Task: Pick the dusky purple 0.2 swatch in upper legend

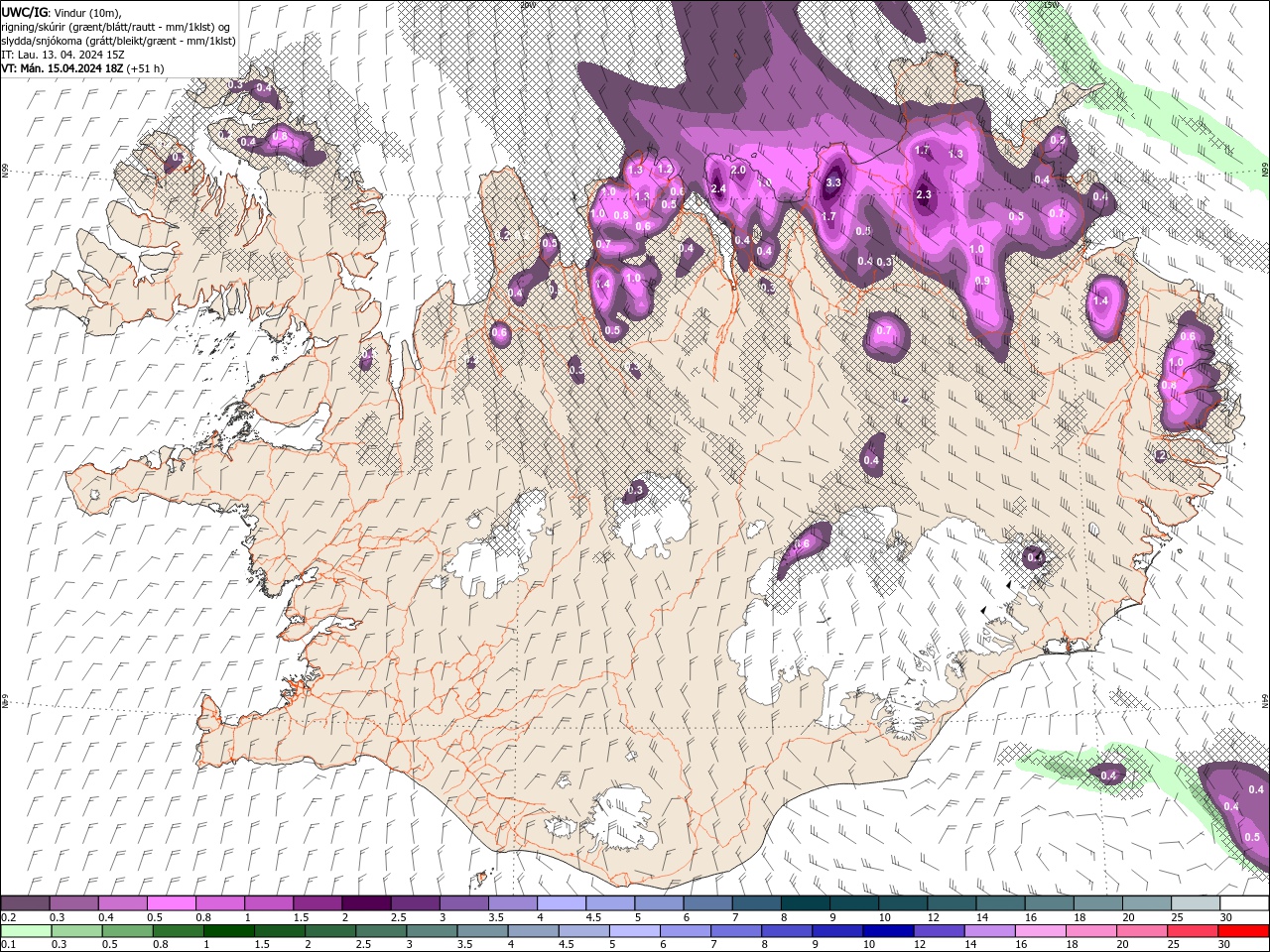Action: tap(26, 903)
